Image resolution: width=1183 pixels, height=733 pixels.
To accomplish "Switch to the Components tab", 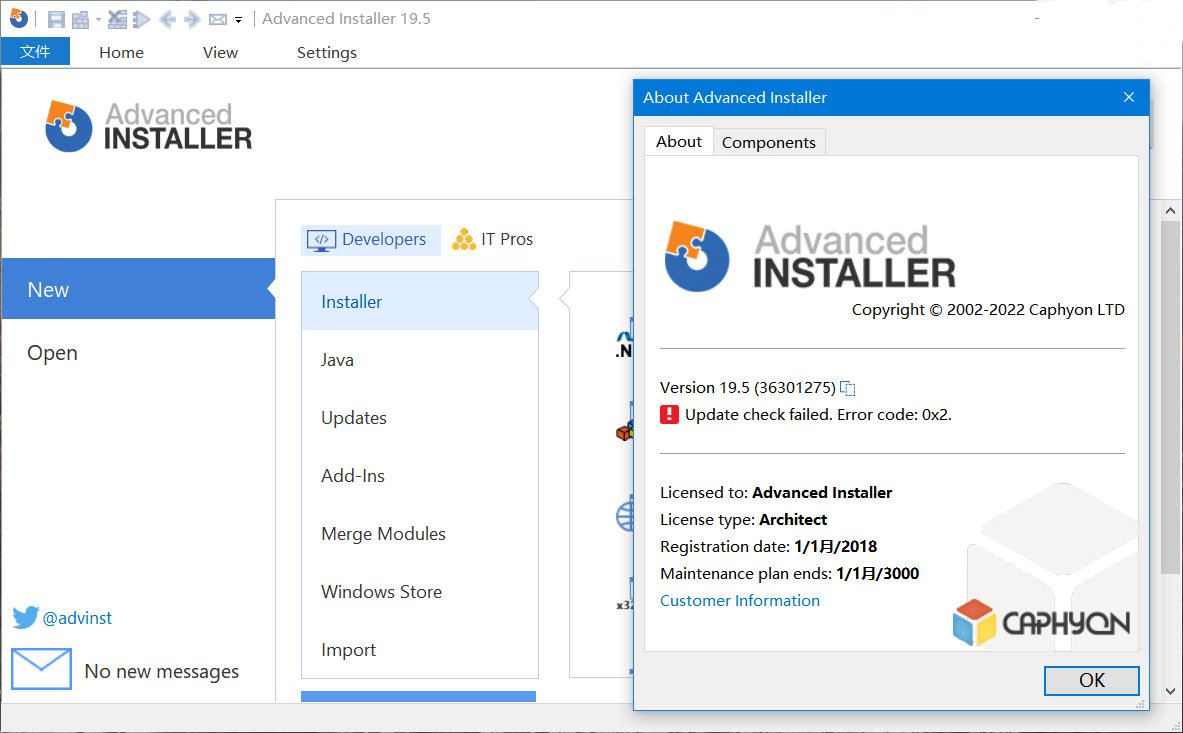I will (769, 142).
